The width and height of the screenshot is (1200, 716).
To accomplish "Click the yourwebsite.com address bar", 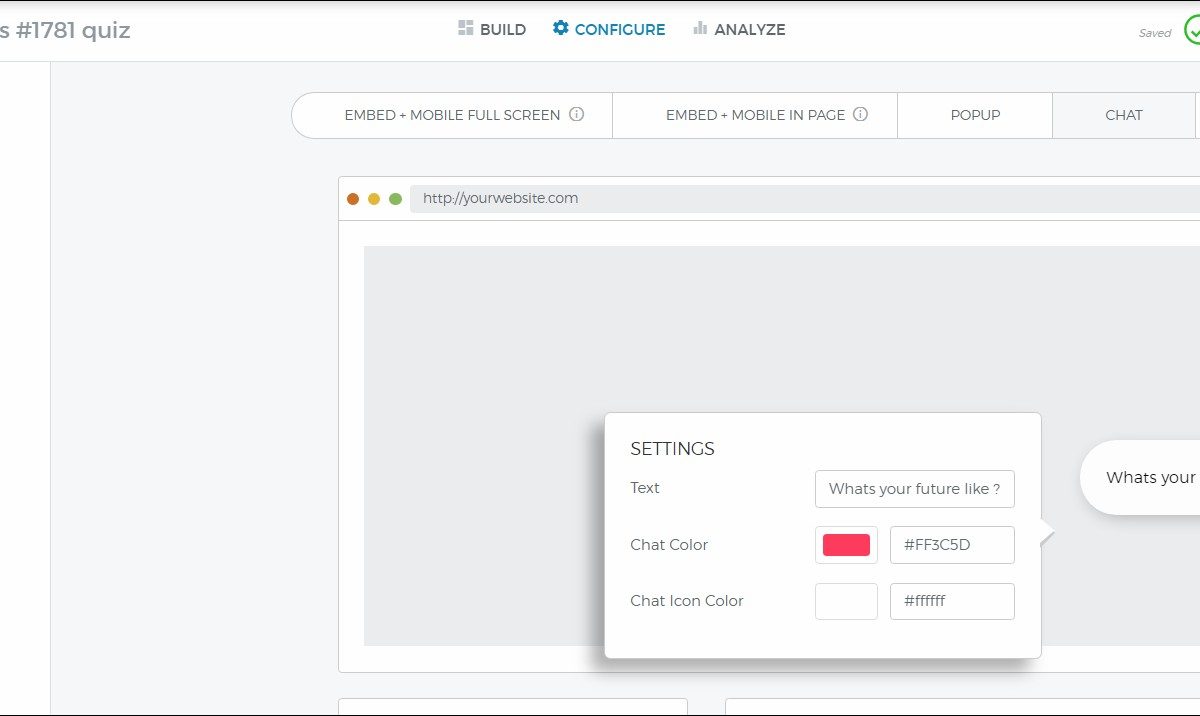I will (800, 199).
